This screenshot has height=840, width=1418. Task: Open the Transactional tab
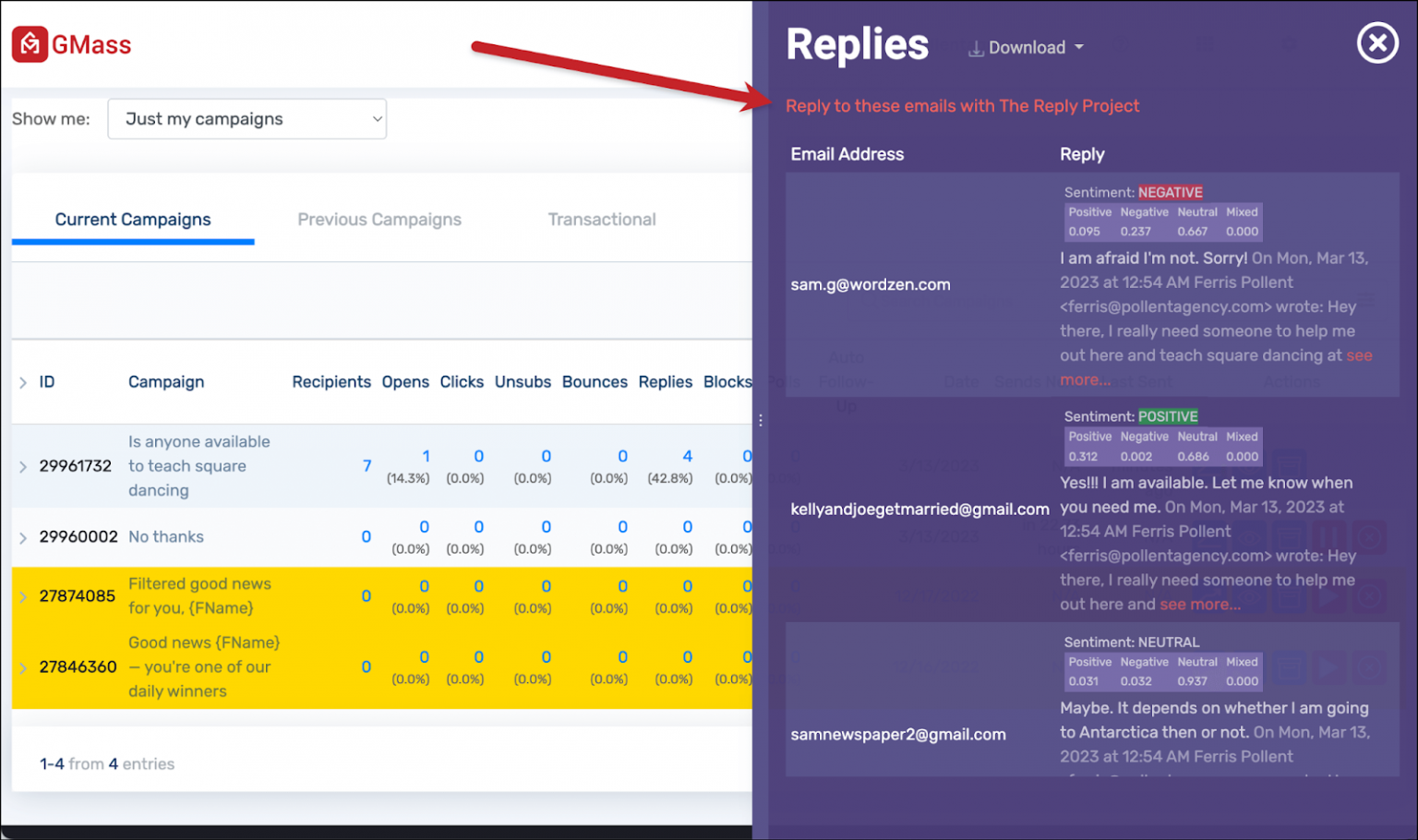602,220
